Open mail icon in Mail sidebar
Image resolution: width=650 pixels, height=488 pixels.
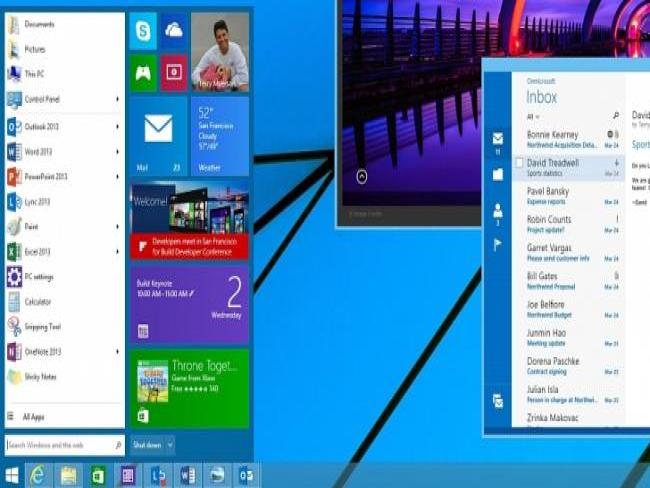[498, 138]
